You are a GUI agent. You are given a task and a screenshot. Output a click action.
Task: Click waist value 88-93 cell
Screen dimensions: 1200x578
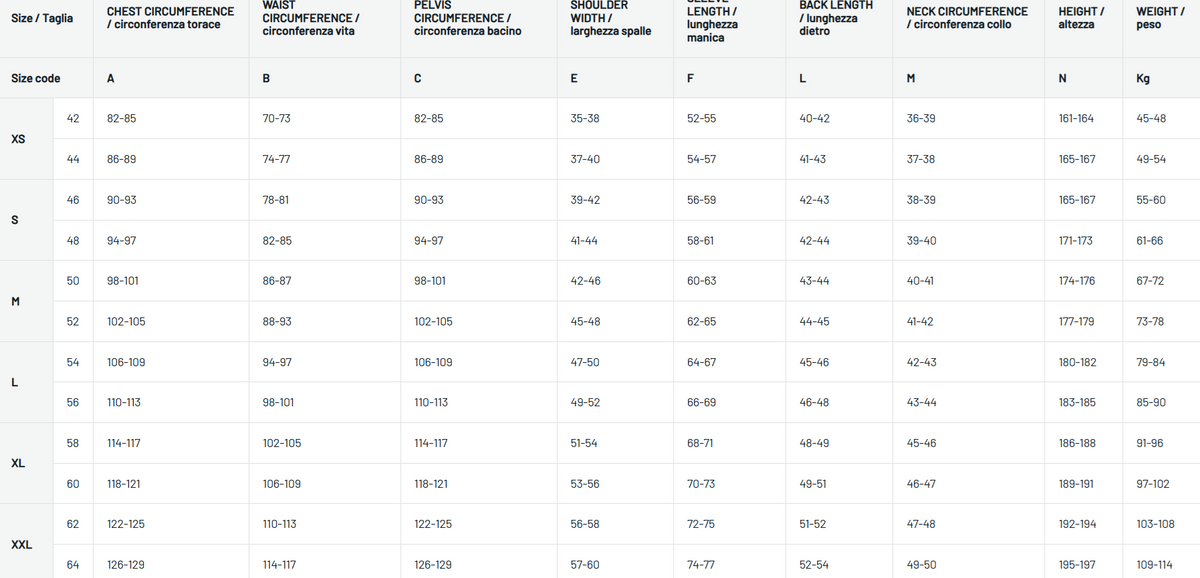click(277, 322)
